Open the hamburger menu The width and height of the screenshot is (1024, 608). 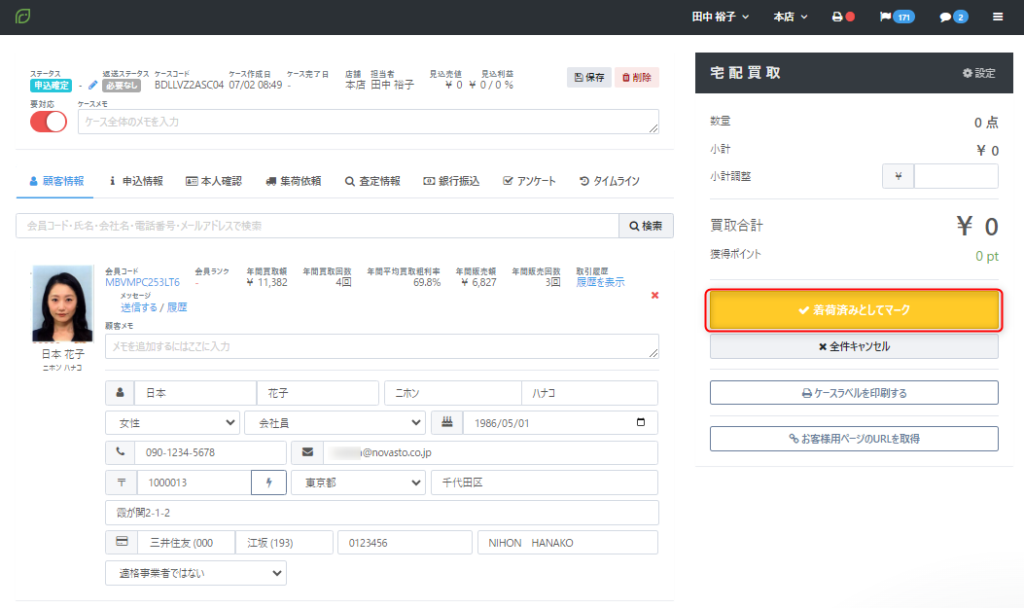pos(997,17)
